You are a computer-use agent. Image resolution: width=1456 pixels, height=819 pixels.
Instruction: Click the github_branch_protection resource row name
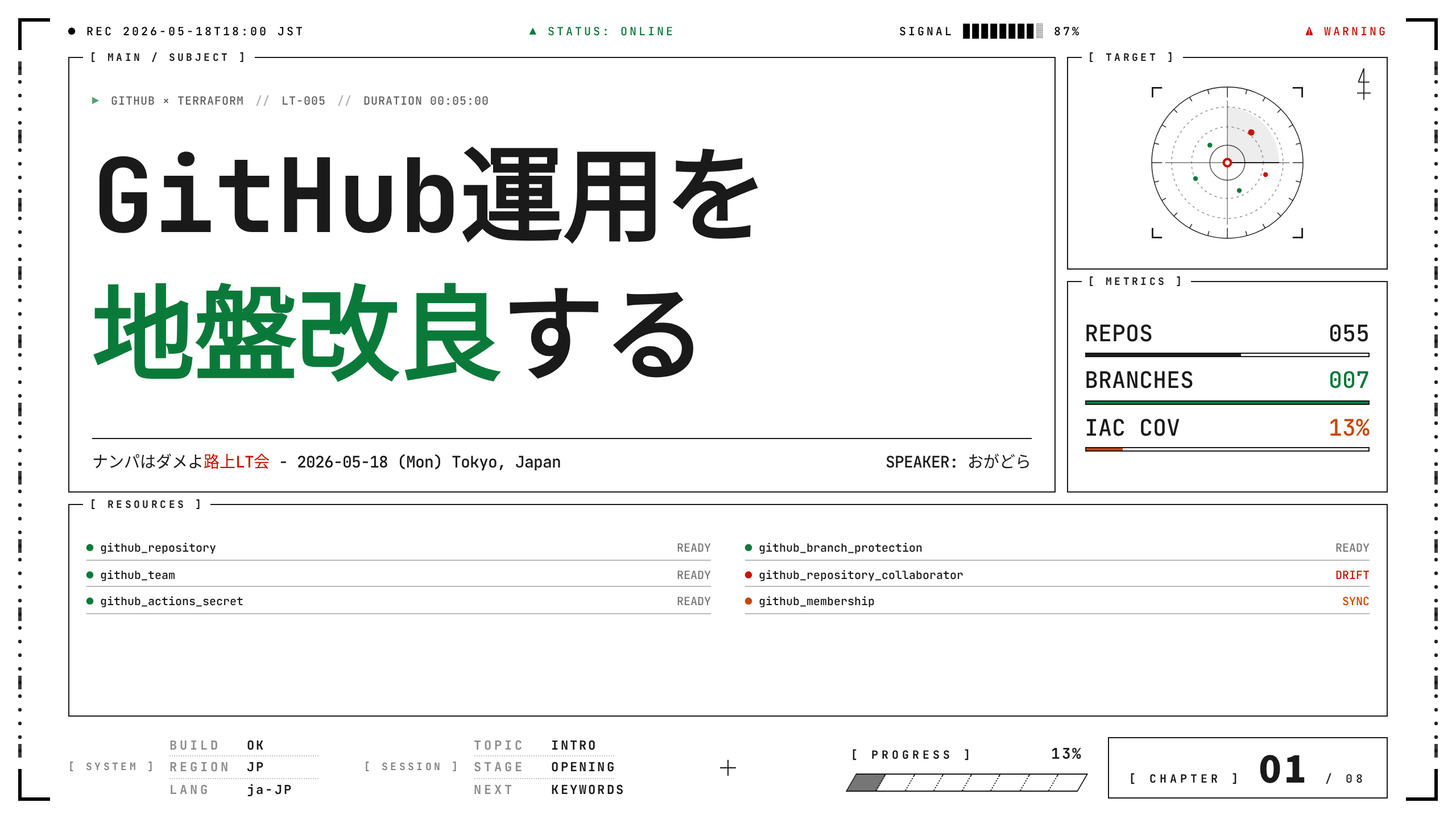[x=841, y=548]
